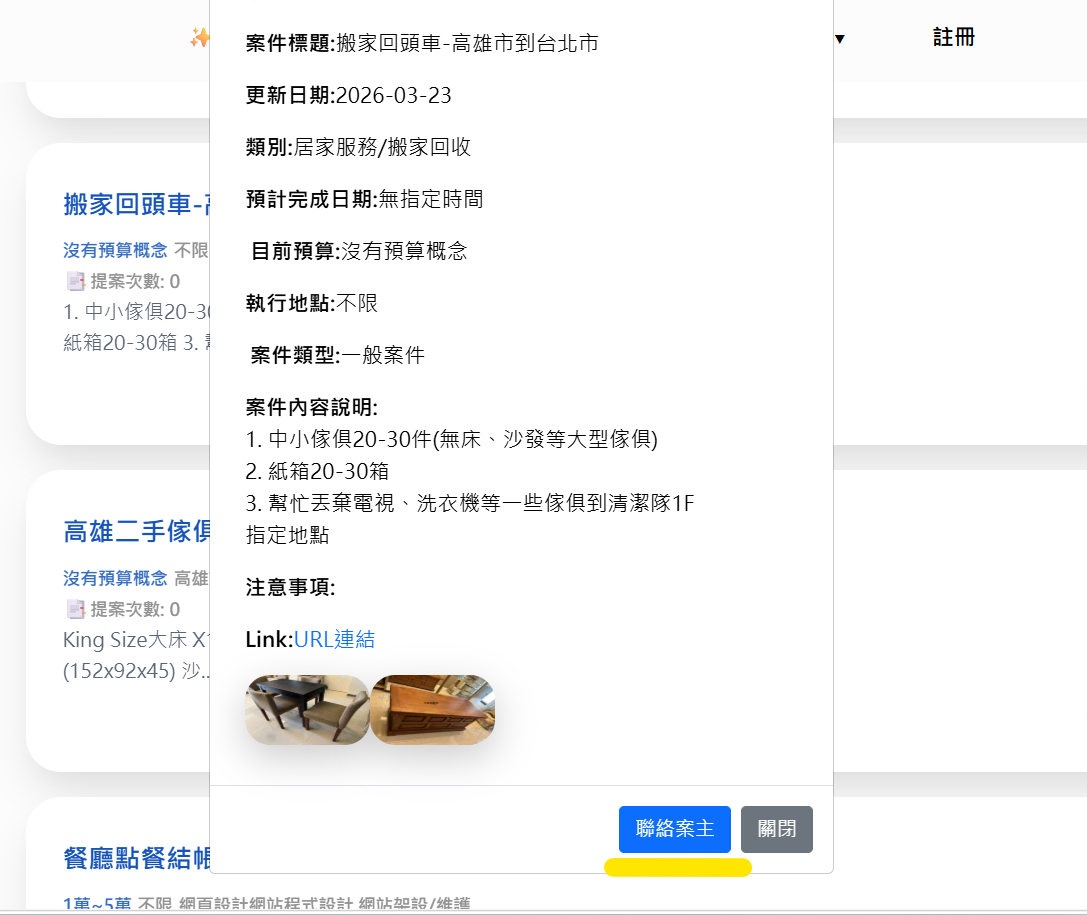View the dining table and chairs thumbnail
The image size is (1087, 915).
pyautogui.click(x=307, y=710)
